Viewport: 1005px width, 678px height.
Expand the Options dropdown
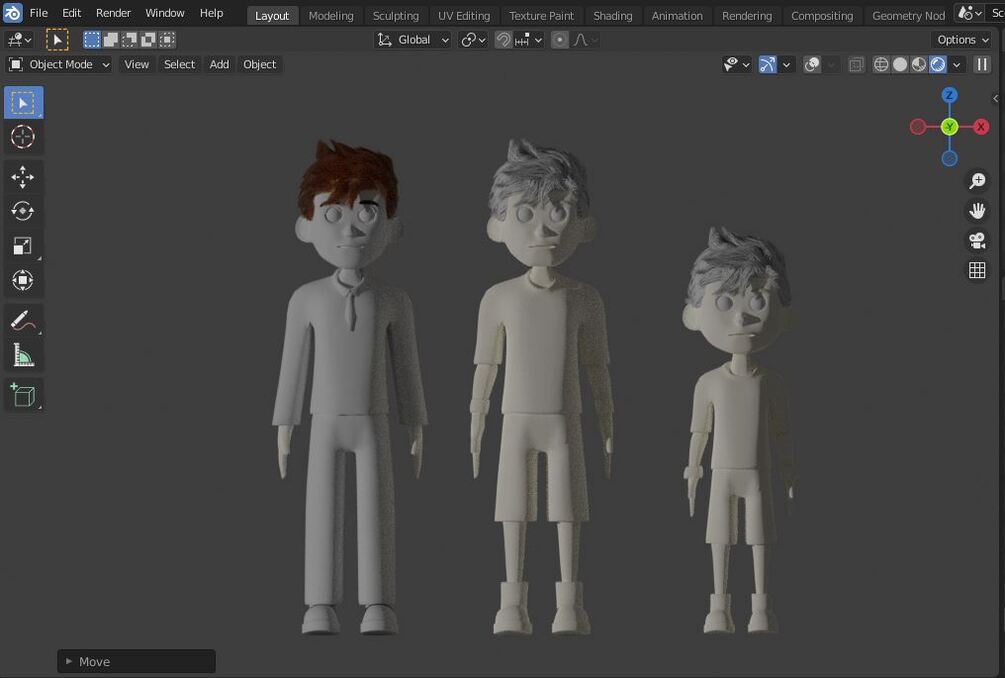click(963, 40)
